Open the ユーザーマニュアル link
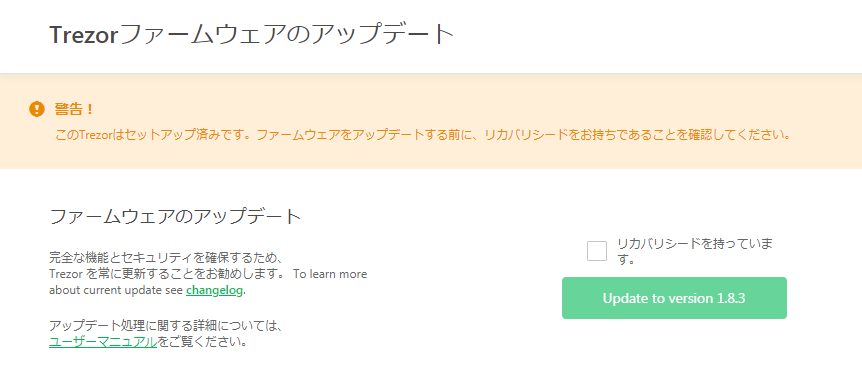Screen dimensions: 862x379 tap(103, 342)
